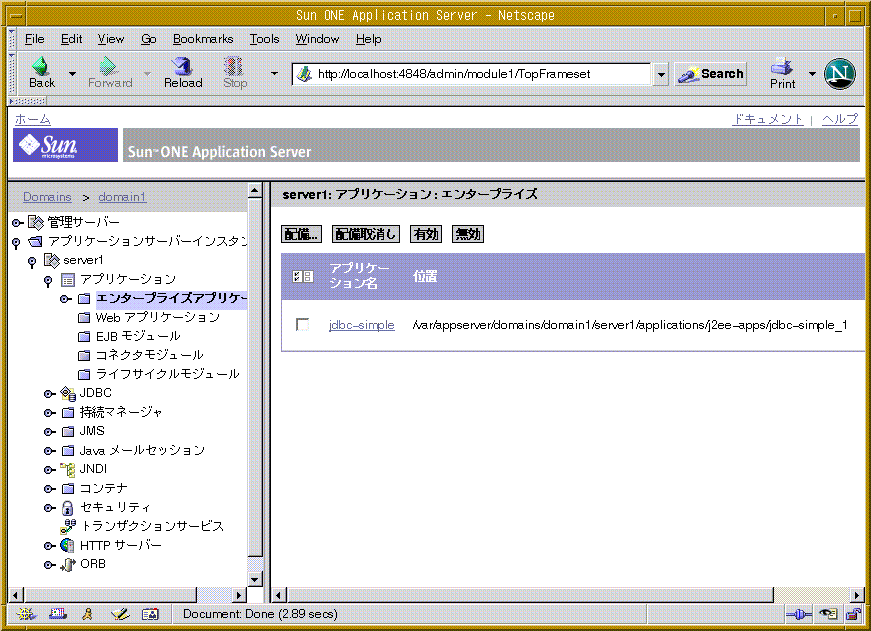Image resolution: width=871 pixels, height=631 pixels.
Task: Click the online/offline plug icon
Action: pyautogui.click(x=799, y=614)
